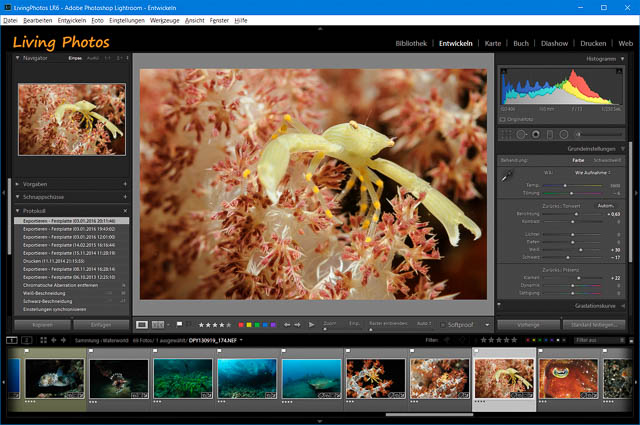Select the crop overlay grid tool
Image resolution: width=640 pixels, height=425 pixels.
[x=506, y=134]
